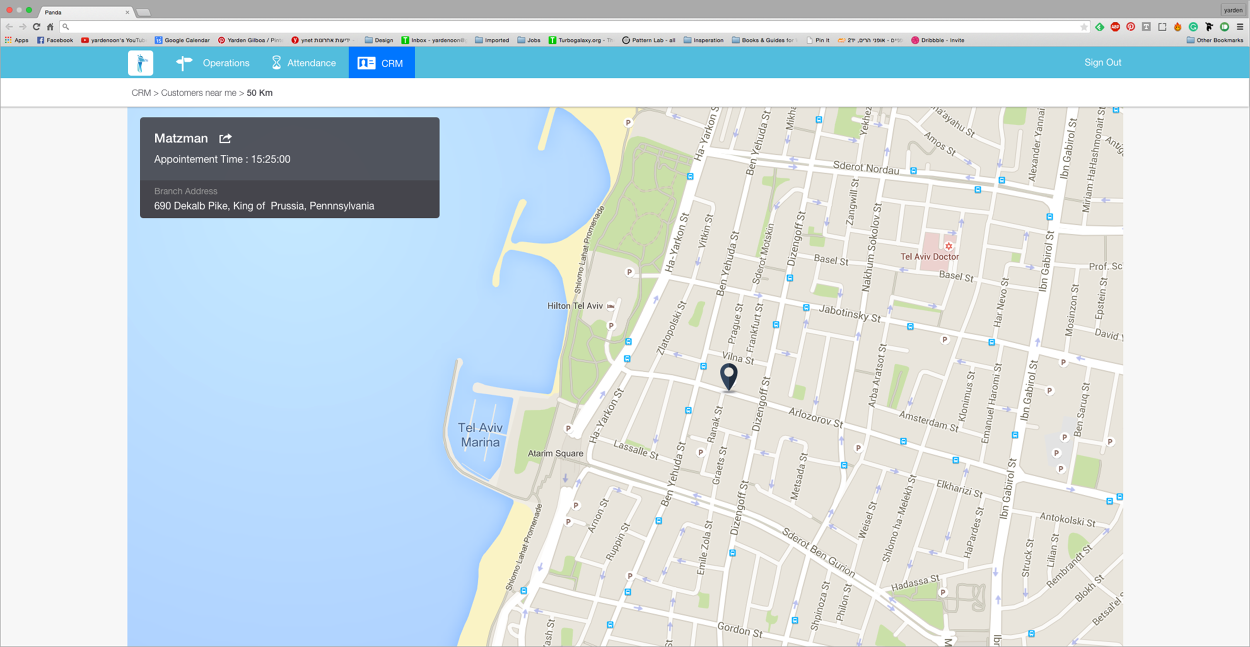Click the dark location pin on the map
1250x647 pixels.
click(x=729, y=377)
